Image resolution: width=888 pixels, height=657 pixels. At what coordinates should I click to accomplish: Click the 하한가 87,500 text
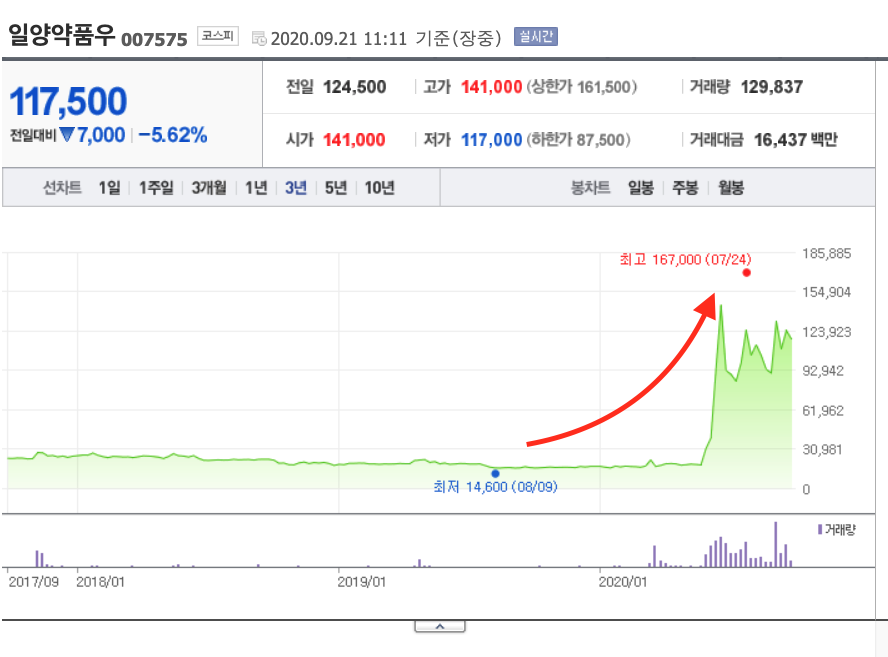[x=578, y=140]
